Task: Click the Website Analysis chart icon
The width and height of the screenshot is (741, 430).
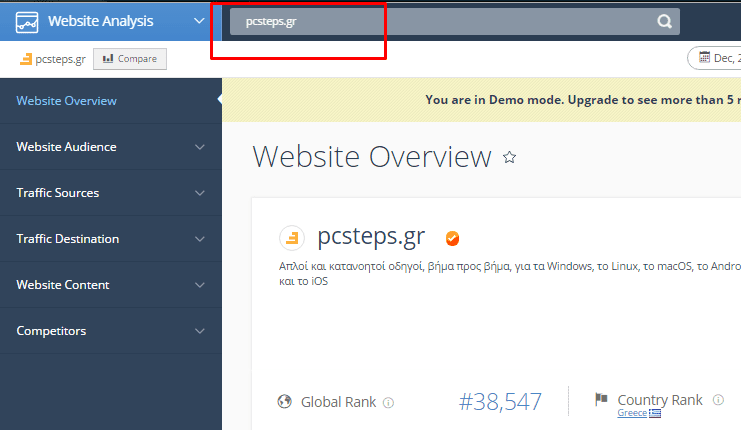Action: tap(27, 22)
